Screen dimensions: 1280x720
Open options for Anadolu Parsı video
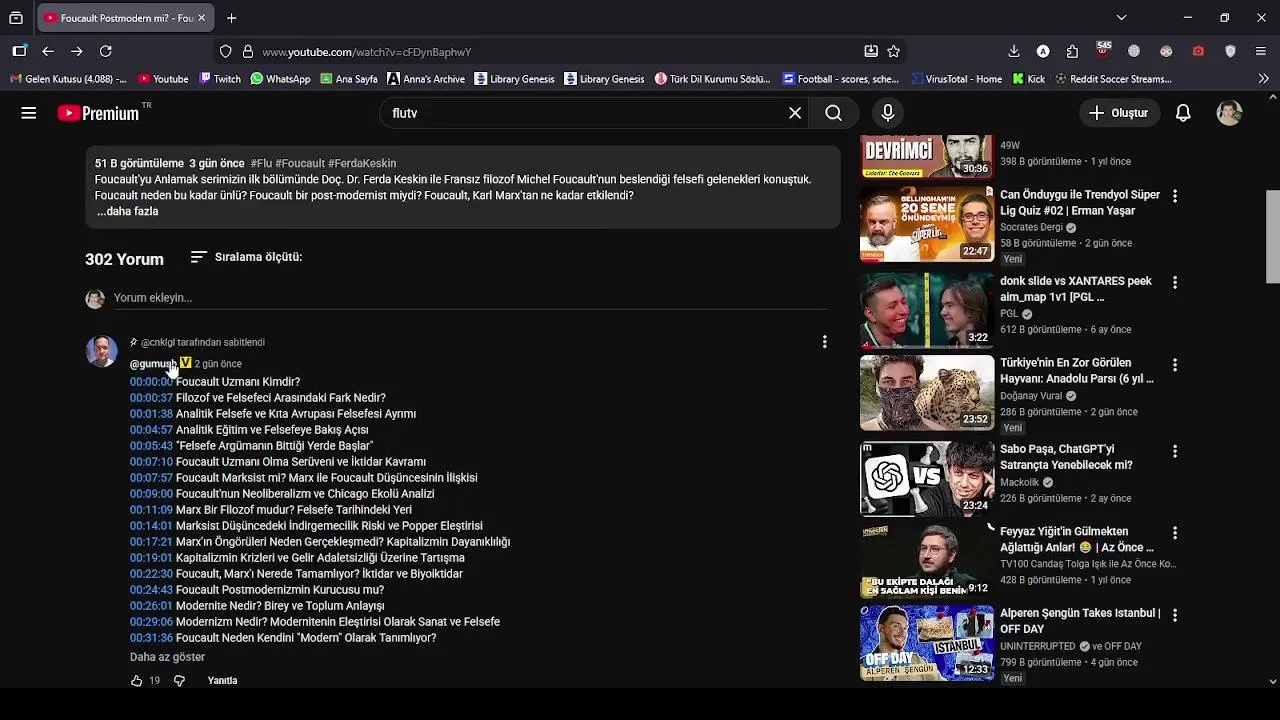pos(1175,365)
